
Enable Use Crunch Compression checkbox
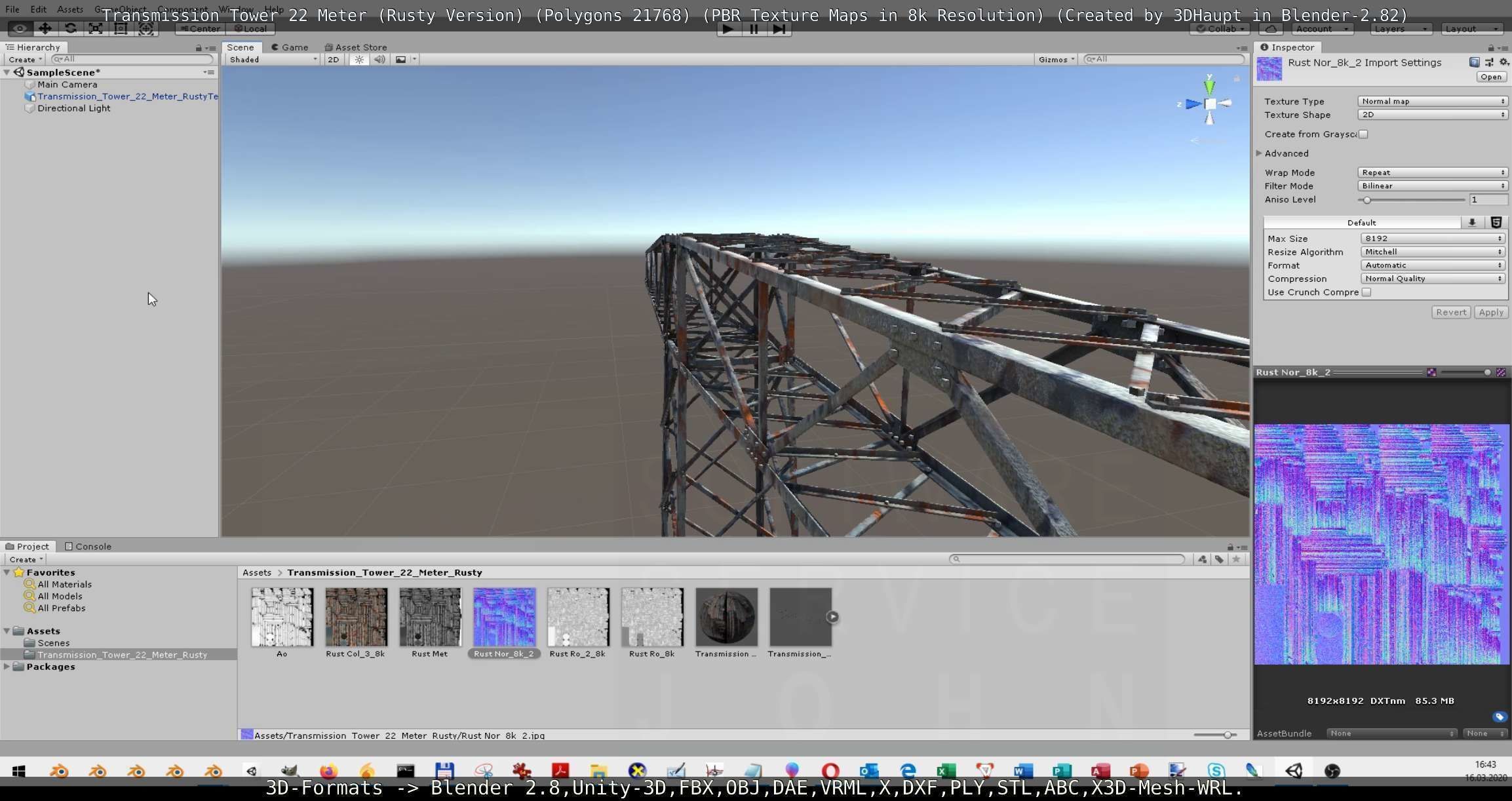1367,292
